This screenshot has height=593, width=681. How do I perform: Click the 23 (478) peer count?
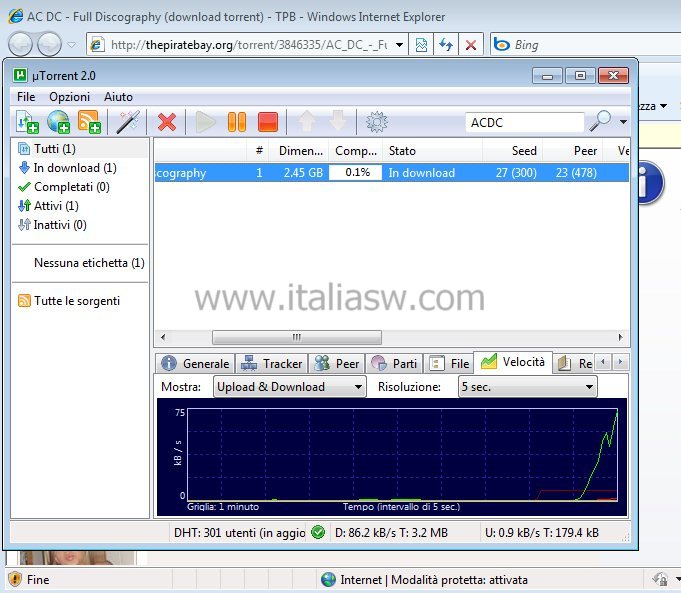coord(576,173)
